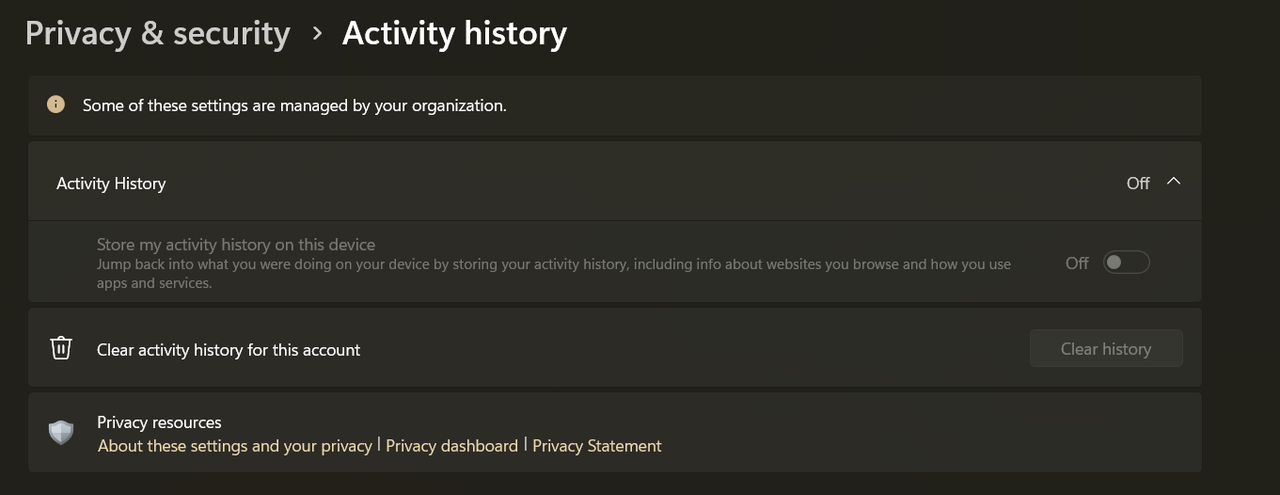
Task: Click the Off status beside Activity History
Action: click(x=1138, y=183)
